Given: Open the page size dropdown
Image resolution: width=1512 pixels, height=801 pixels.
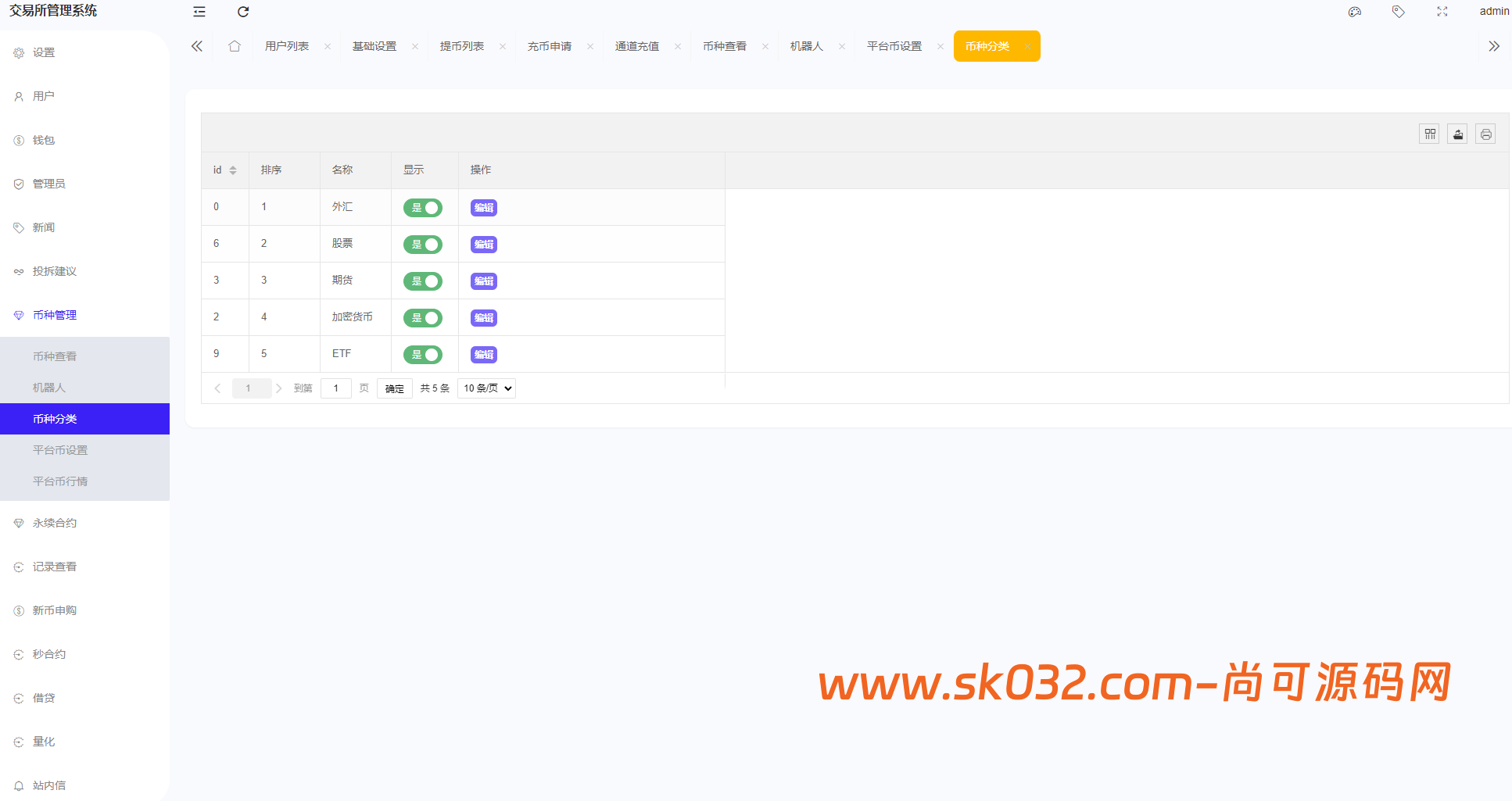Looking at the screenshot, I should pos(485,388).
